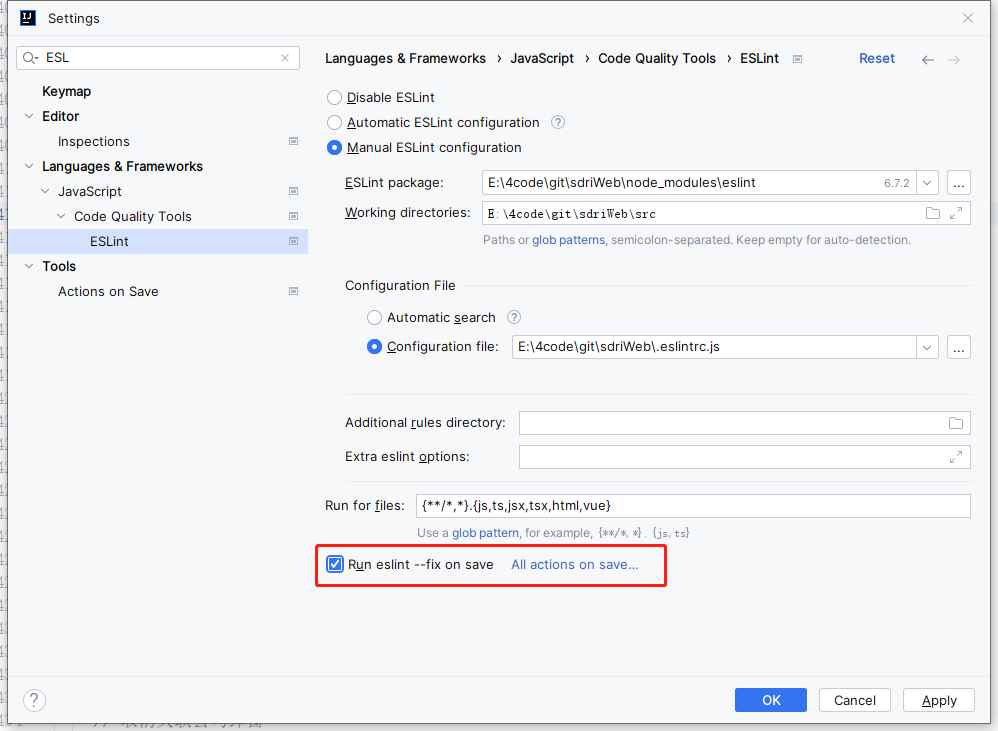This screenshot has height=731, width=998.
Task: Open Inspections settings page
Action: tap(94, 142)
